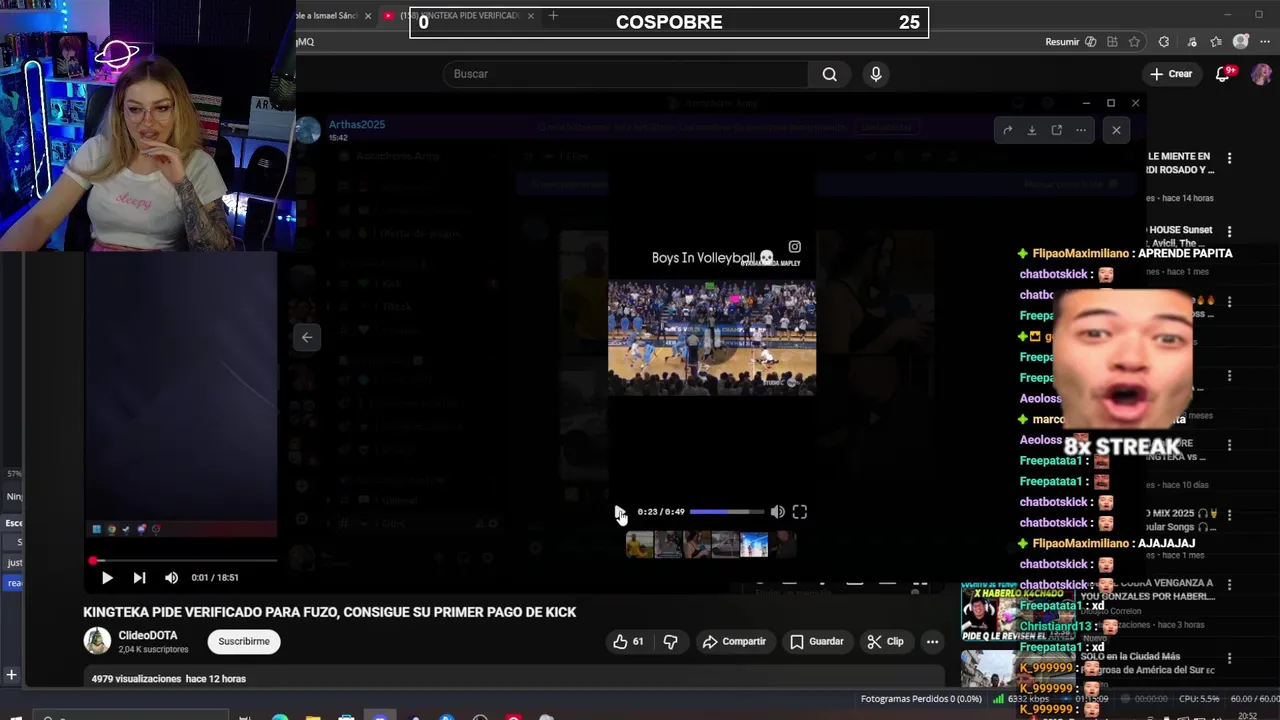Screen dimensions: 1280x720
Task: Enter fullscreen for the volleyball clip
Action: 800,512
